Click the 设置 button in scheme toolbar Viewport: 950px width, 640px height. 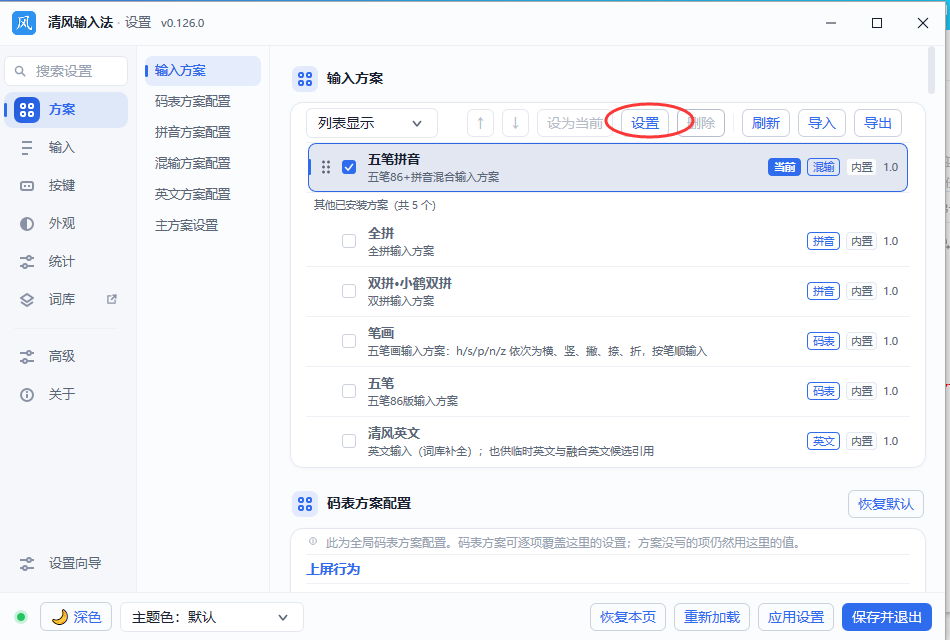pyautogui.click(x=645, y=123)
